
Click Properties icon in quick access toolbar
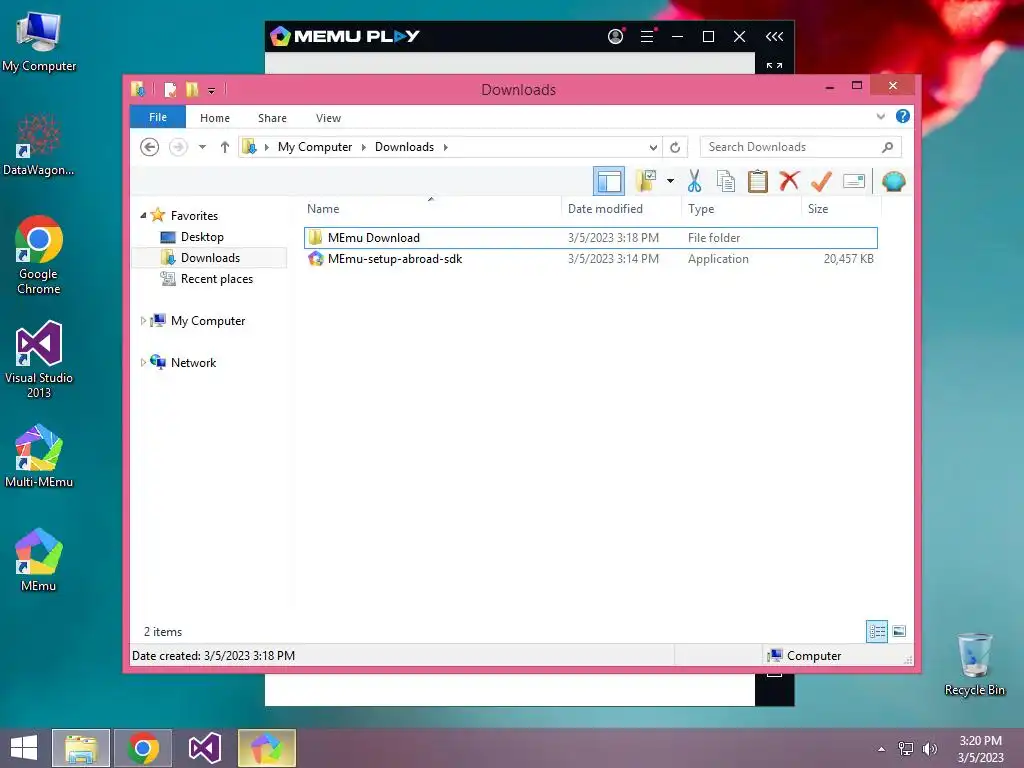tap(170, 89)
